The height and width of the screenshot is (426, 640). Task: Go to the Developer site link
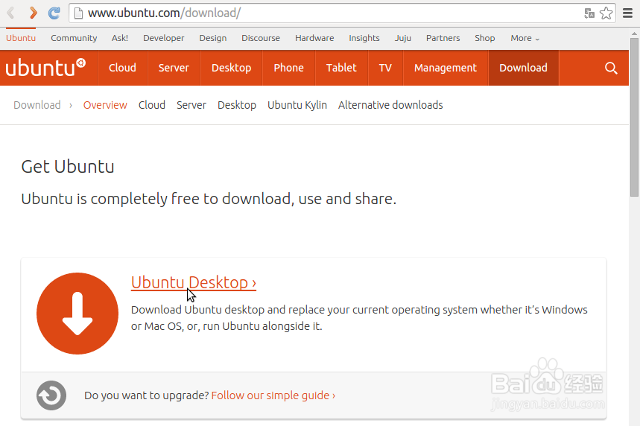(x=164, y=38)
